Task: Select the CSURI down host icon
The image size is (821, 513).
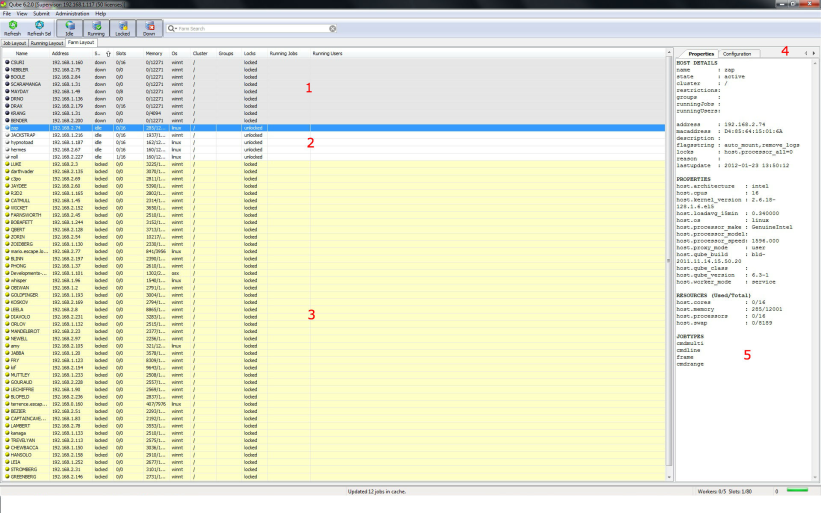Action: [7, 62]
